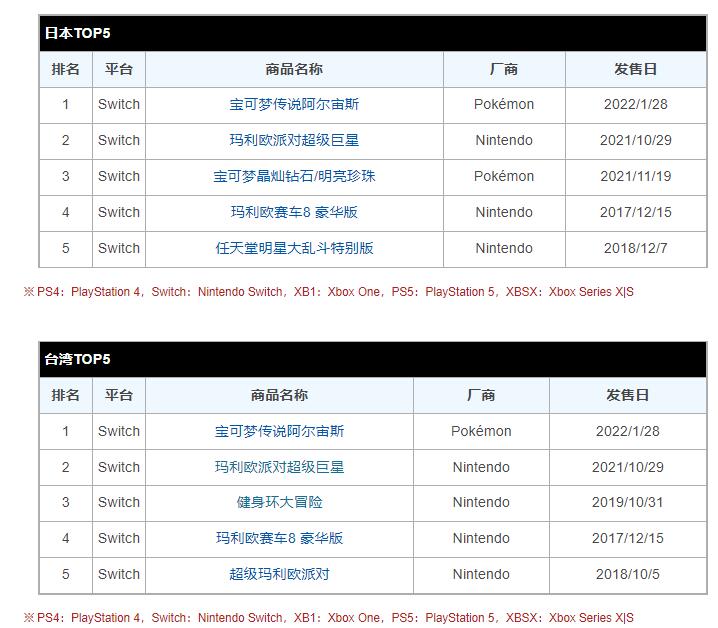Open 宝可梦传说阿尔宙斯 link in 日本TOP5 table

point(294,104)
